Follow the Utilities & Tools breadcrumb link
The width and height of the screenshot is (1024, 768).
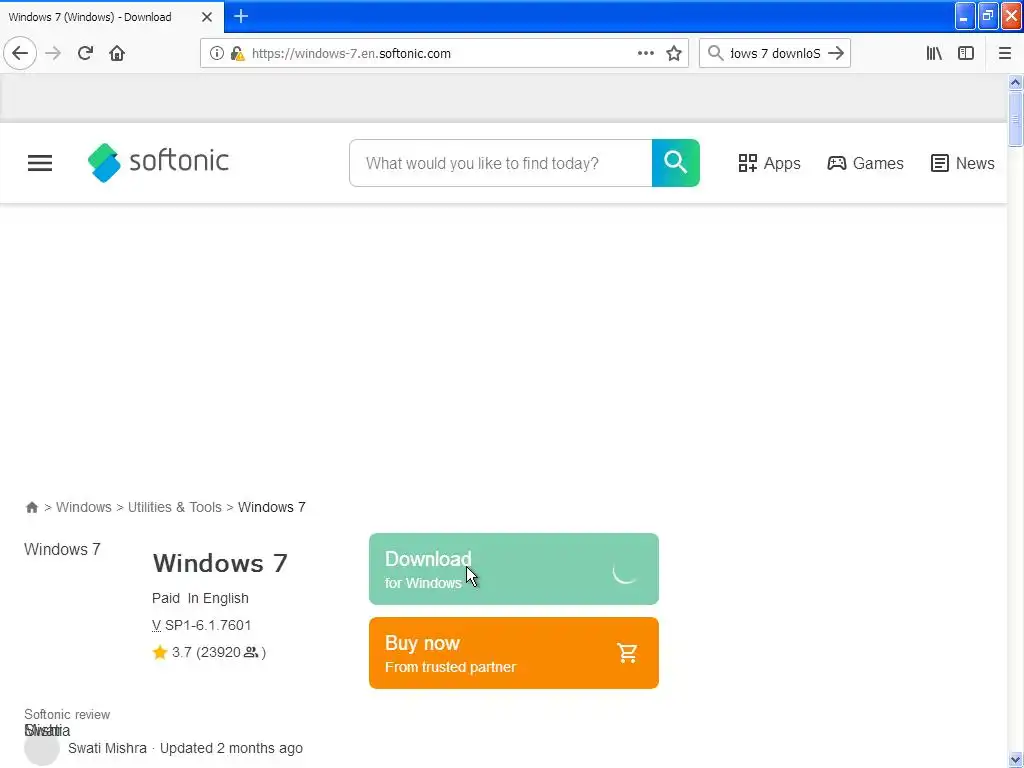click(x=175, y=507)
